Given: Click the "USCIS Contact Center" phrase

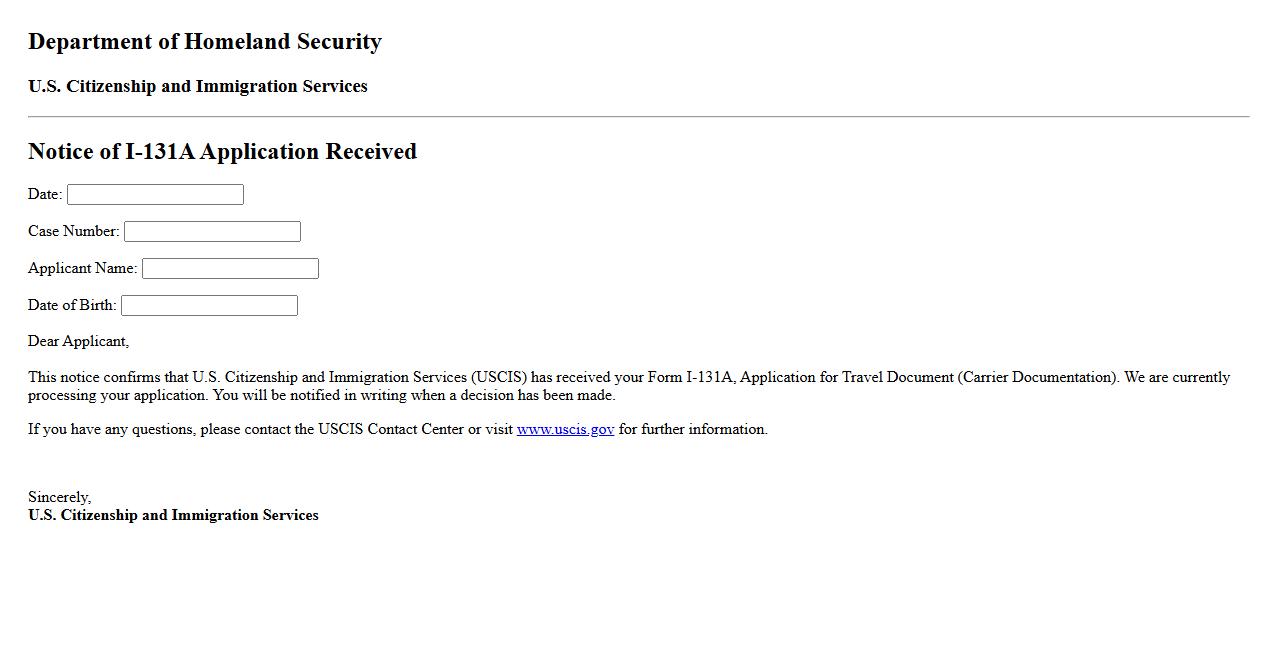Looking at the screenshot, I should (391, 430).
